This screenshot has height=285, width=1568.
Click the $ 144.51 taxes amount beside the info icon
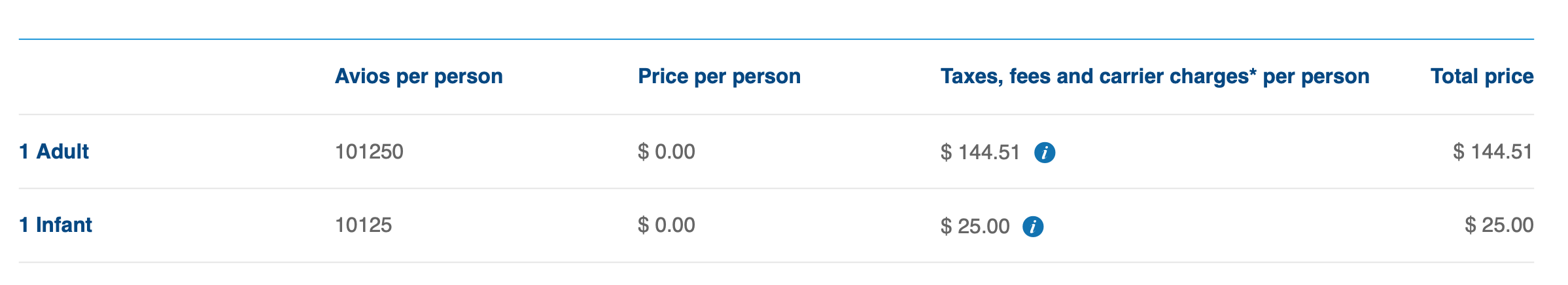[x=980, y=153]
